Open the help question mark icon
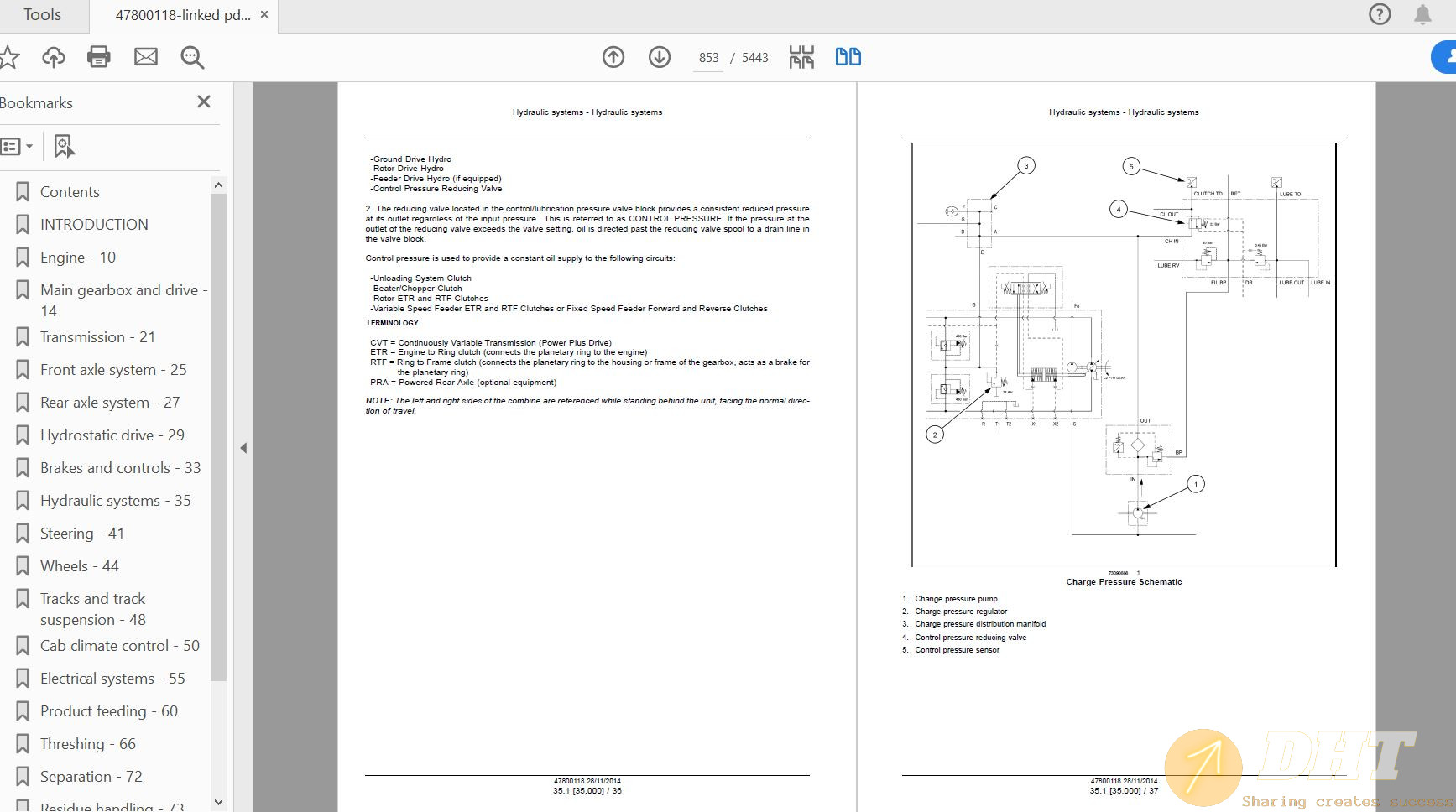This screenshot has width=1456, height=812. point(1380,14)
